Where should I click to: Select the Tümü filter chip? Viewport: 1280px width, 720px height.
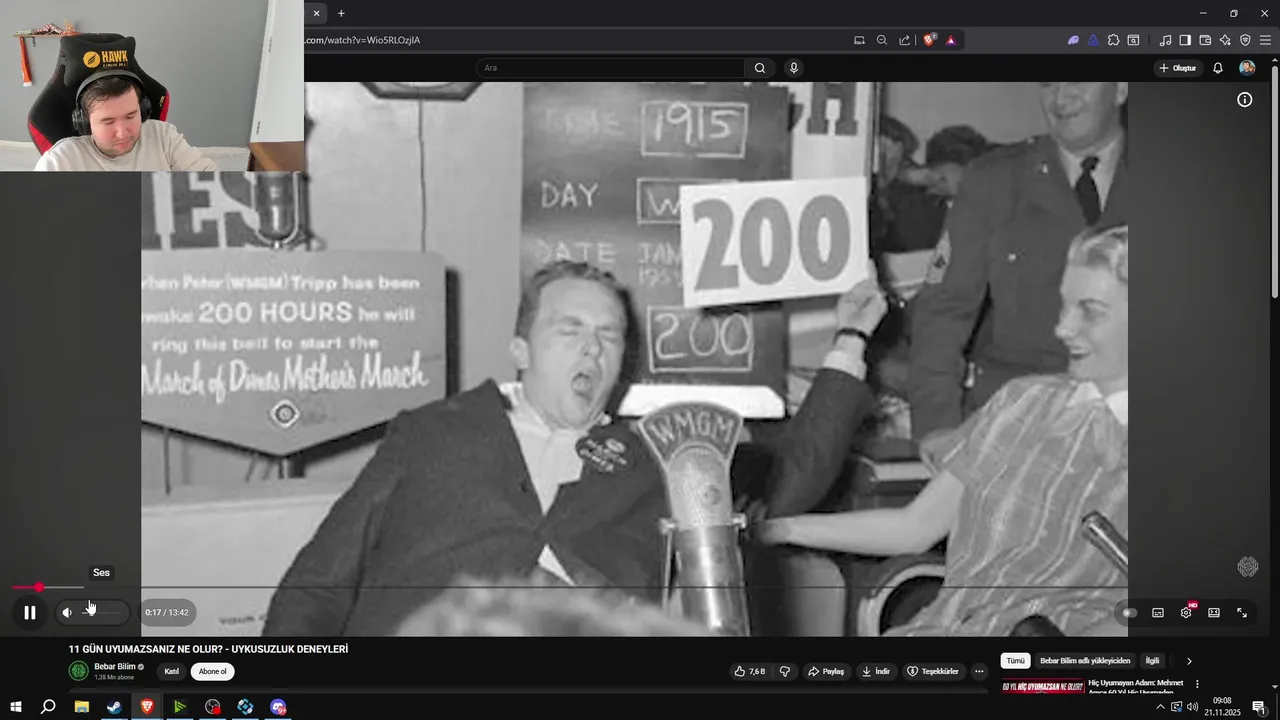click(x=1015, y=661)
